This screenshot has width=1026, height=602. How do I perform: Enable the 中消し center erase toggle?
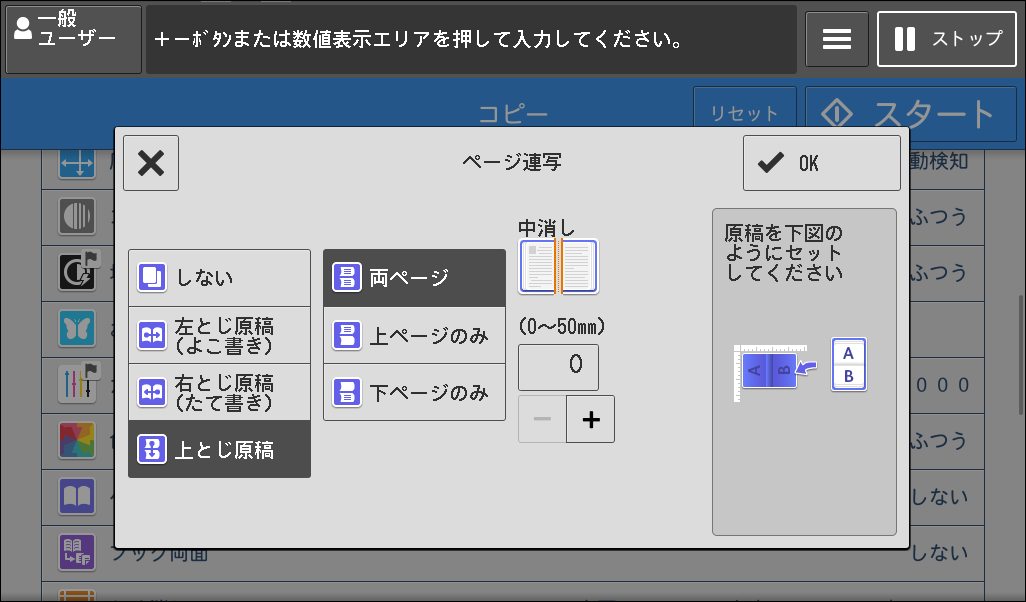coord(557,266)
